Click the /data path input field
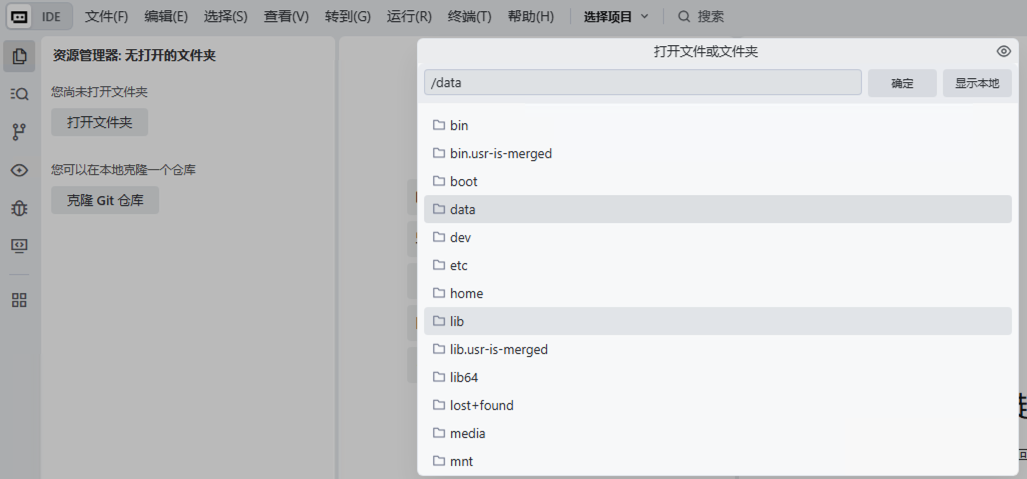The image size is (1027, 479). (643, 83)
